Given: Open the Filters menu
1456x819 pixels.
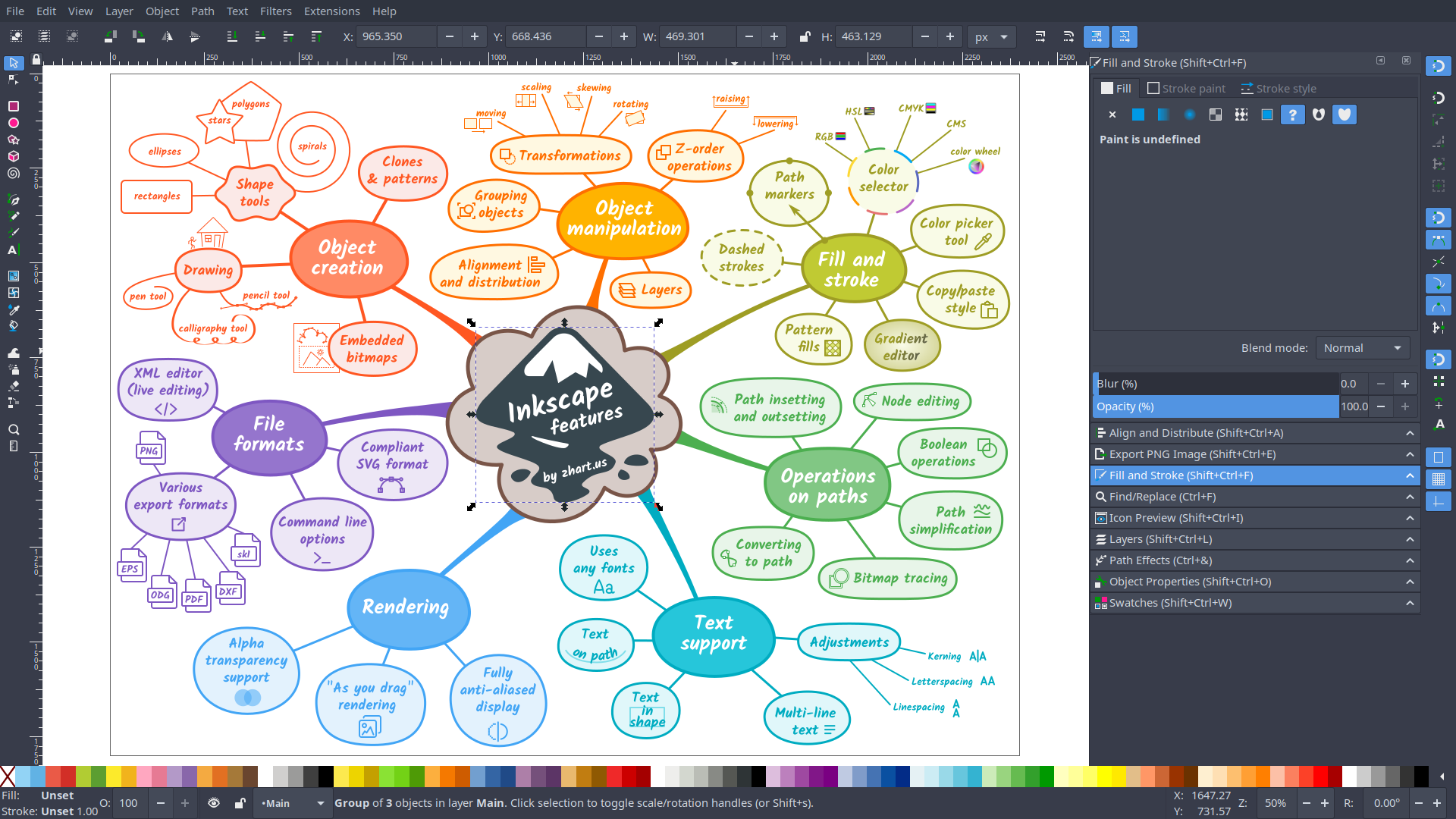Looking at the screenshot, I should point(275,11).
